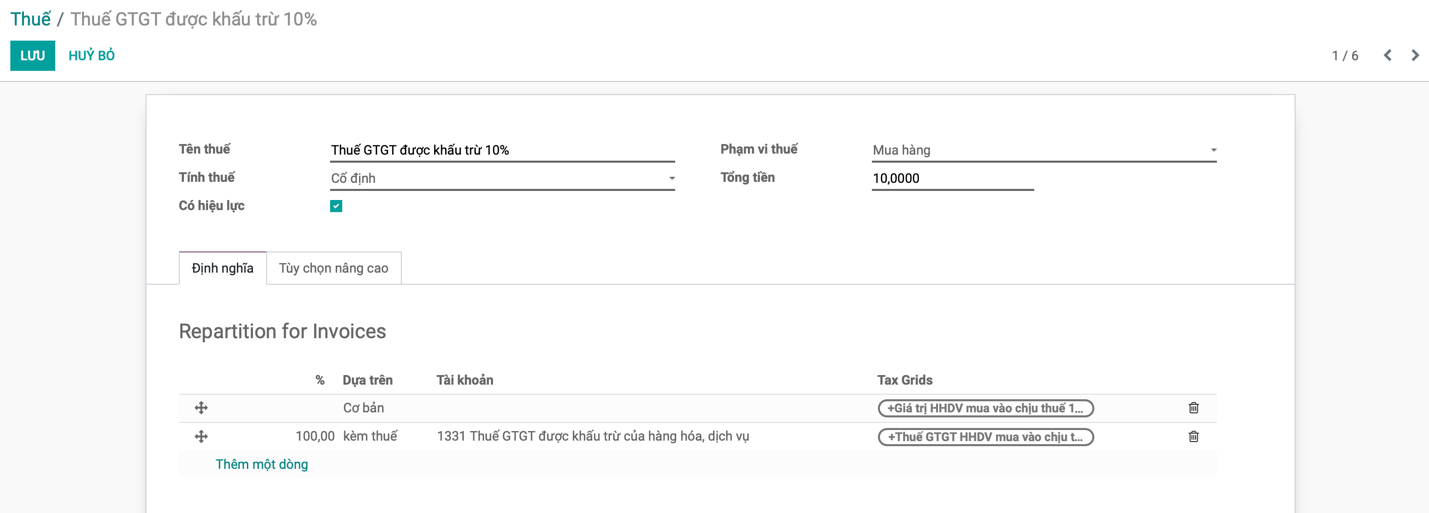
Task: Click the +Giá trị HHDV mua vào tax grid tag
Action: coord(985,408)
